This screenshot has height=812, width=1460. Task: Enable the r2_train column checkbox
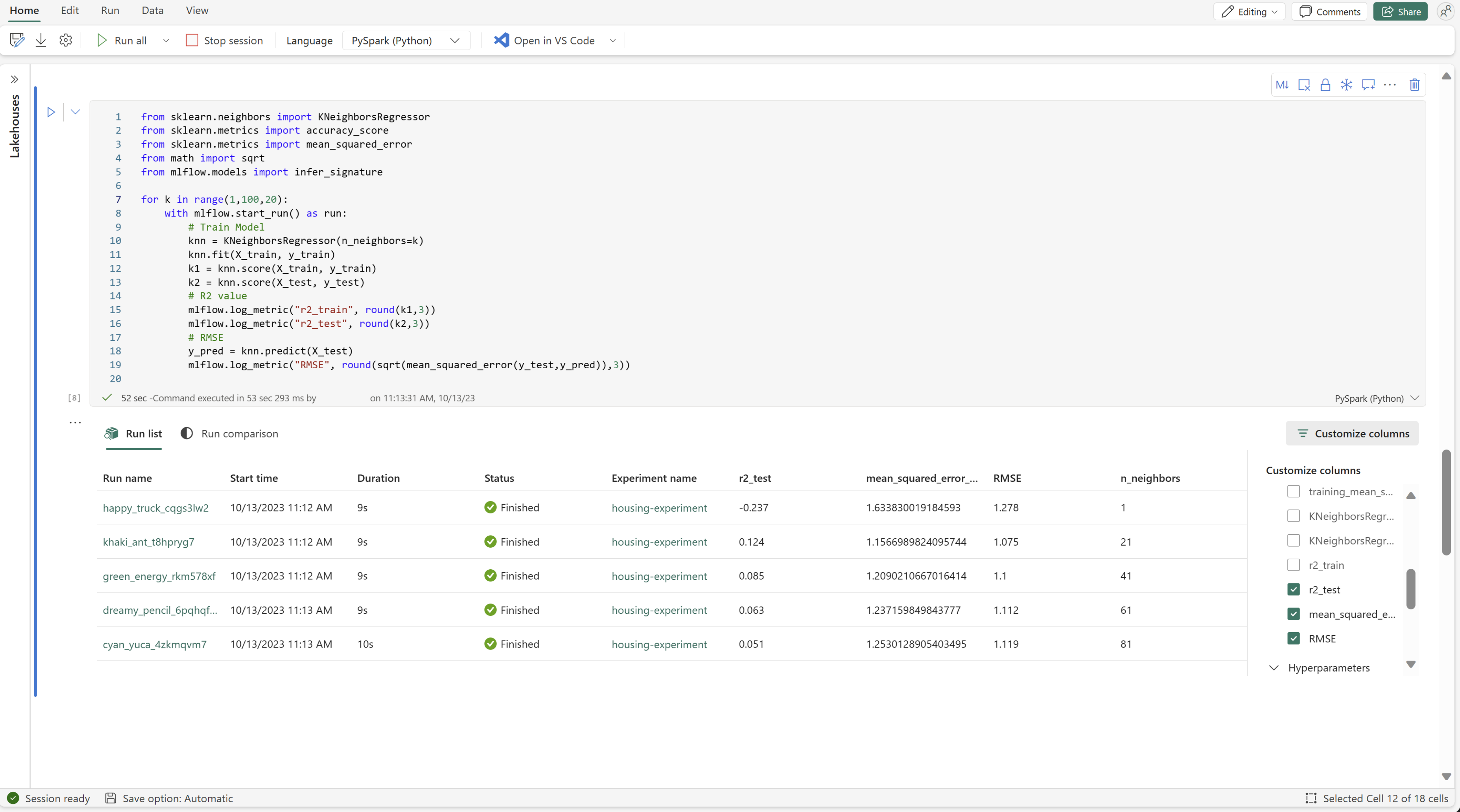1293,565
